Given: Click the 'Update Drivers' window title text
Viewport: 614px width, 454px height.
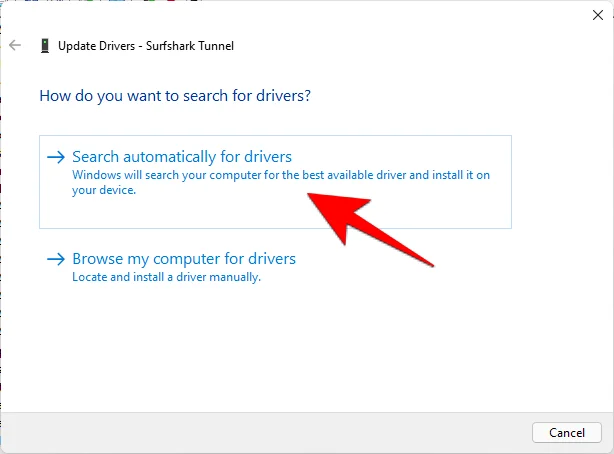Looking at the screenshot, I should click(96, 46).
